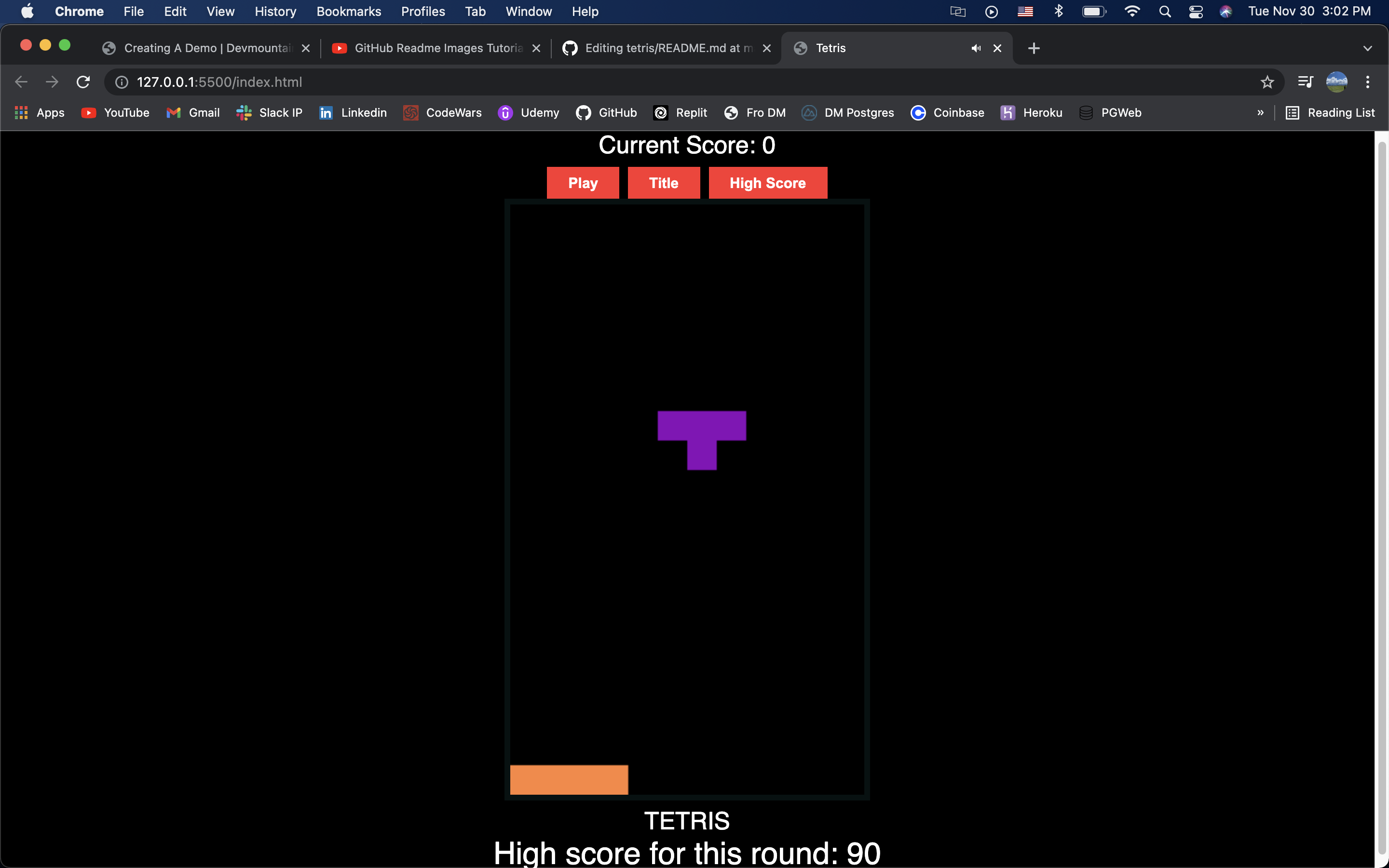View site information icon in address bar
The image size is (1389, 868).
tap(122, 82)
